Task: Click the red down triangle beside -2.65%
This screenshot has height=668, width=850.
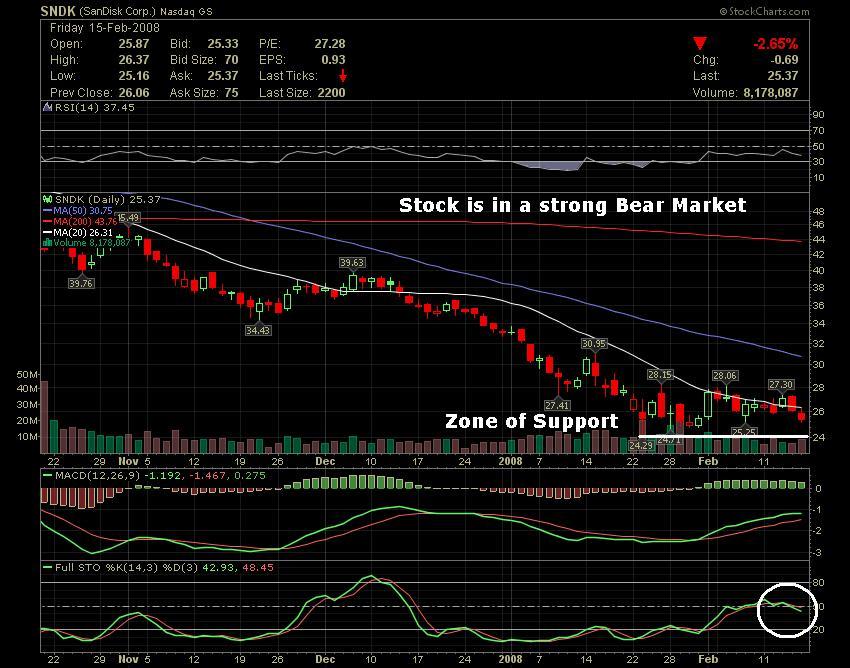Action: click(x=700, y=43)
